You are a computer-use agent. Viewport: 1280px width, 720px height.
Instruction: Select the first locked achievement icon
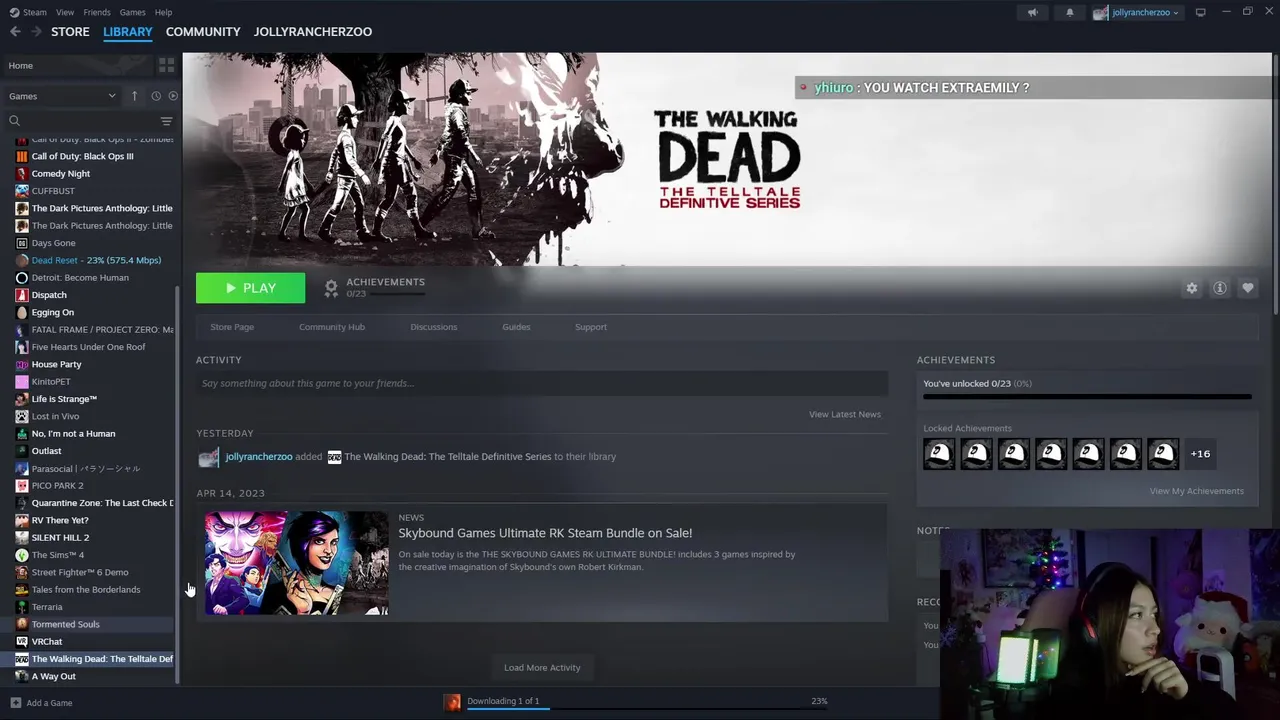point(939,454)
